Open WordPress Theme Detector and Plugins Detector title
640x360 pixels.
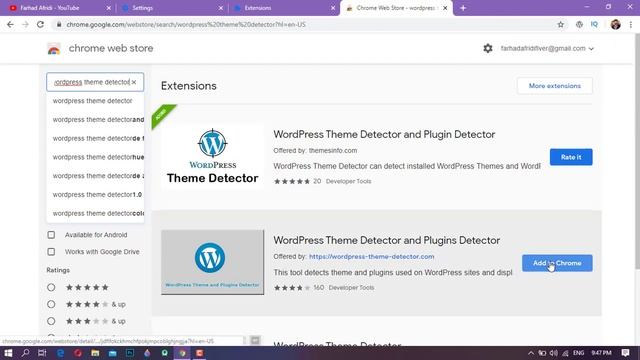(x=387, y=240)
